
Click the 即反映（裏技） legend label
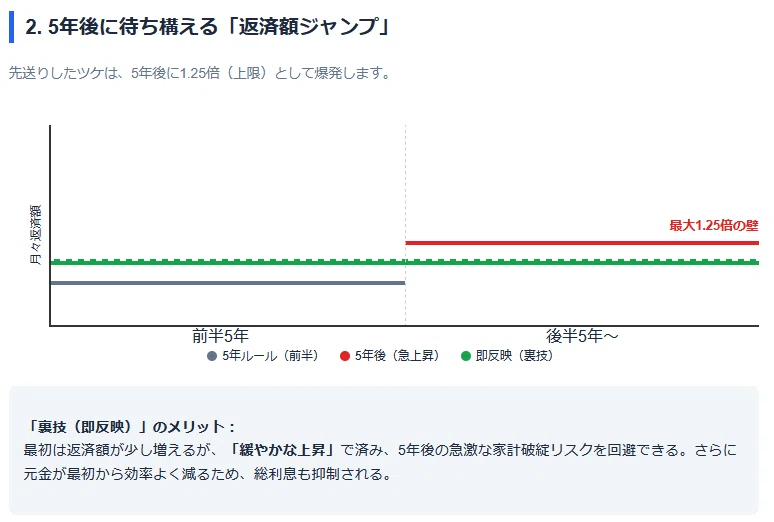point(515,356)
